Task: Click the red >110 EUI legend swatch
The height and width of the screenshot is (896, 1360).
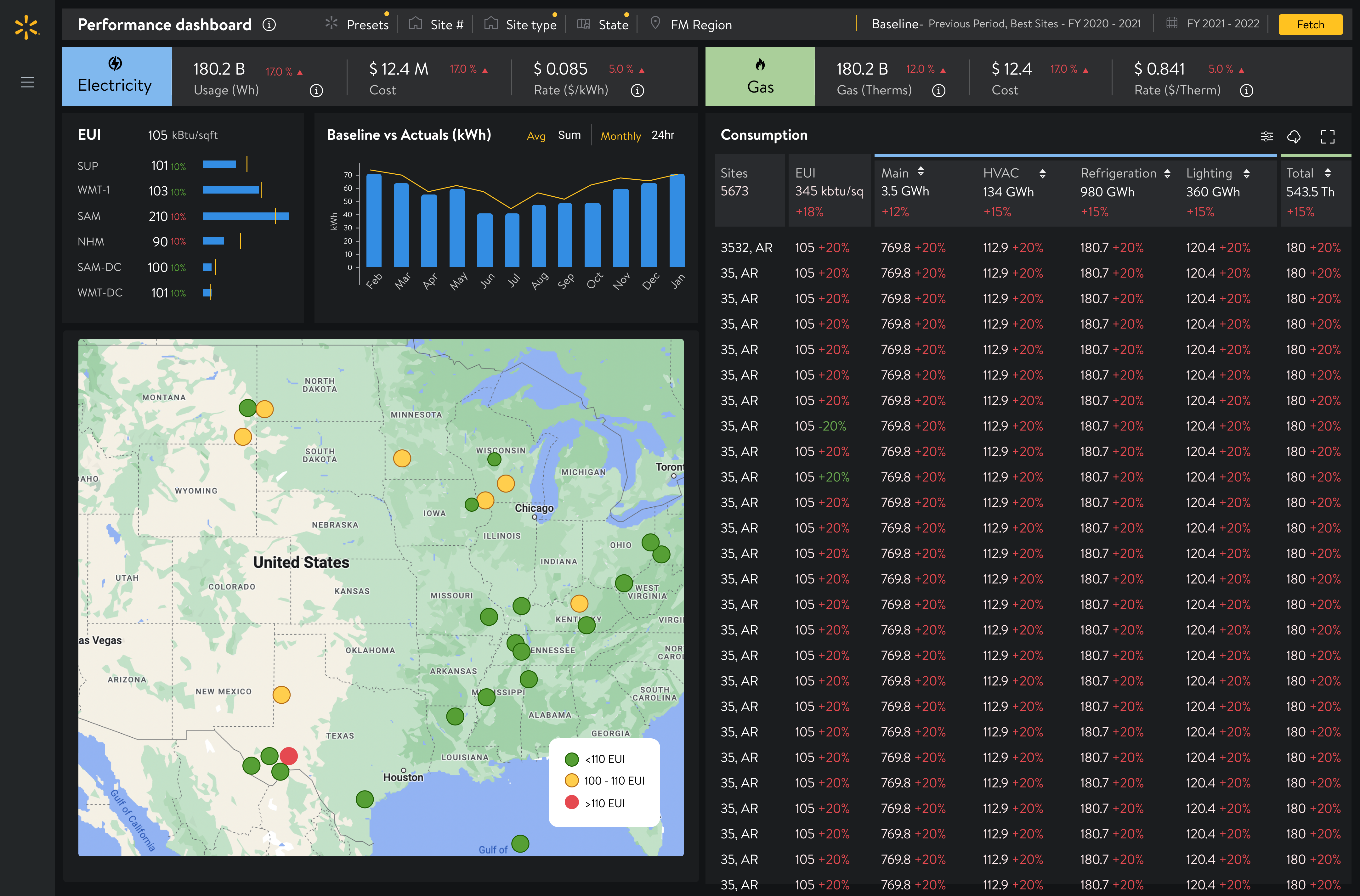Action: click(x=571, y=802)
